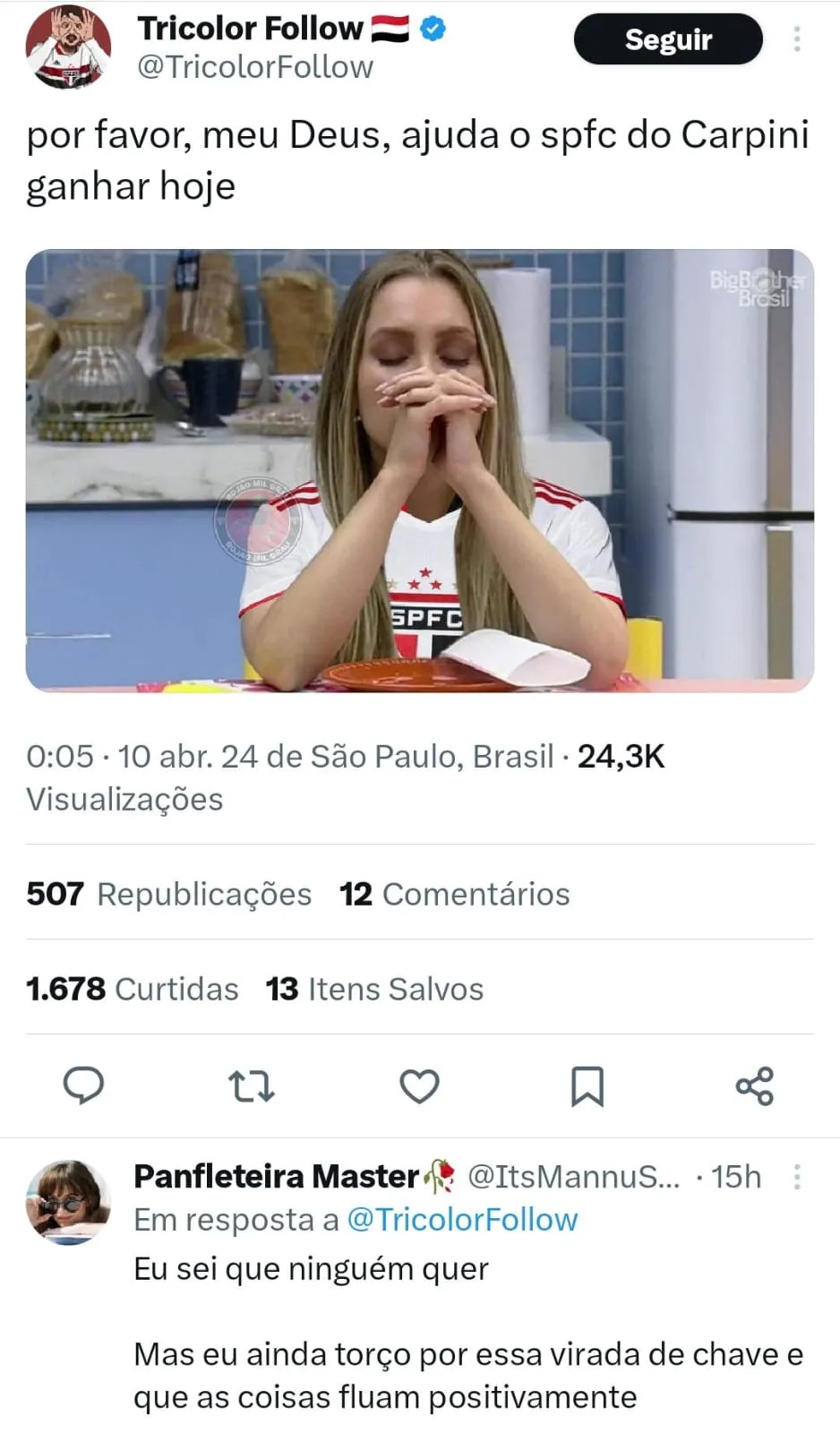This screenshot has height=1433, width=840.
Task: Click the reply speech bubble icon
Action: click(x=83, y=1085)
